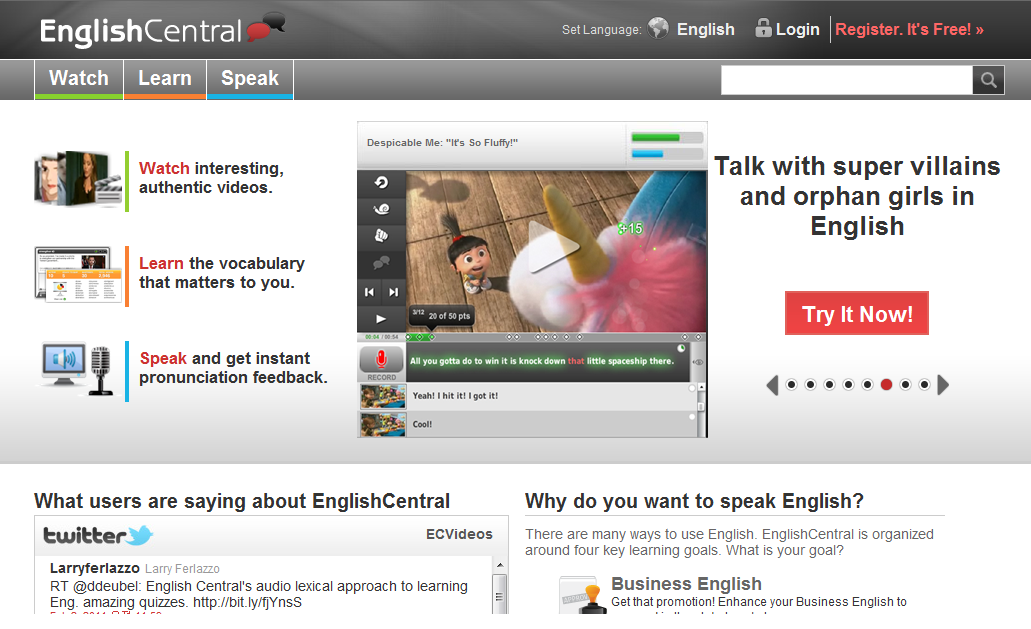This screenshot has width=1031, height=629.
Task: Click the video title "Despicable Me: It's So Fluffy!"
Action: point(443,143)
